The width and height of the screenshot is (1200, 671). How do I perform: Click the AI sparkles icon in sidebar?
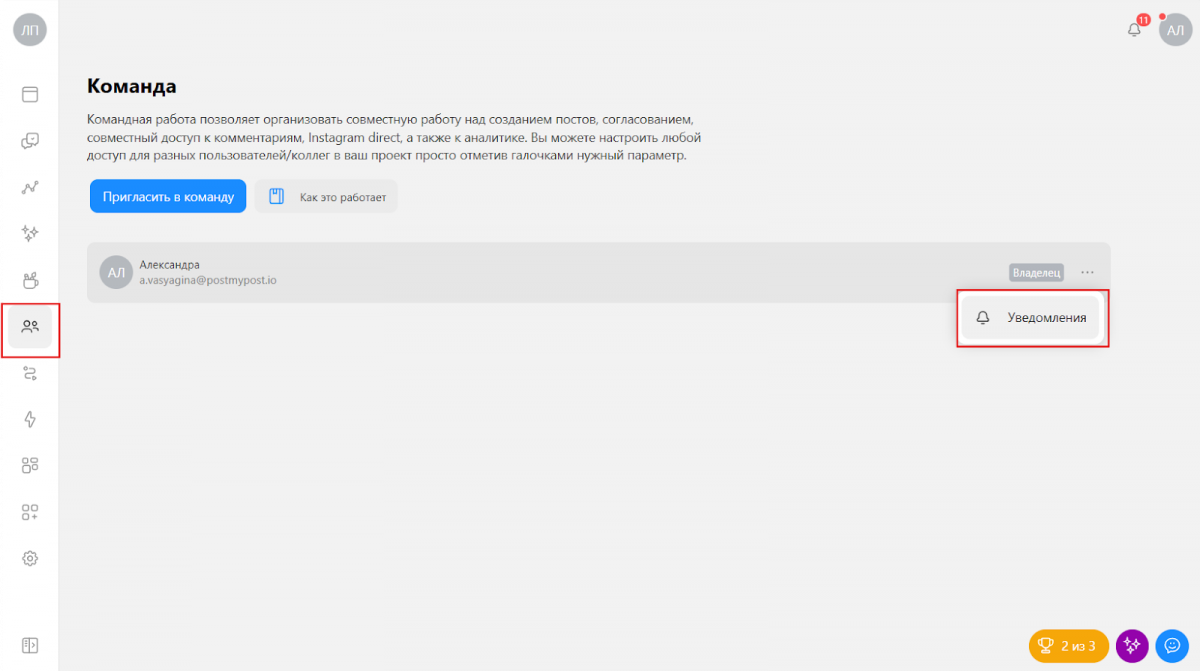[30, 233]
